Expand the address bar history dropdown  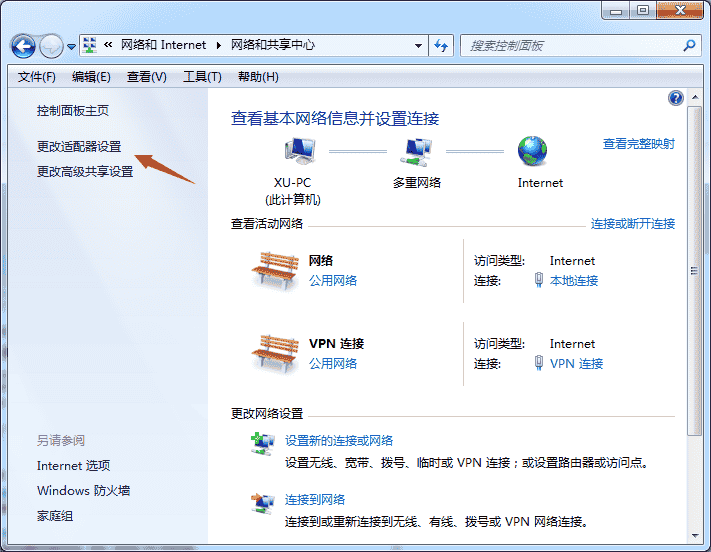pyautogui.click(x=418, y=46)
